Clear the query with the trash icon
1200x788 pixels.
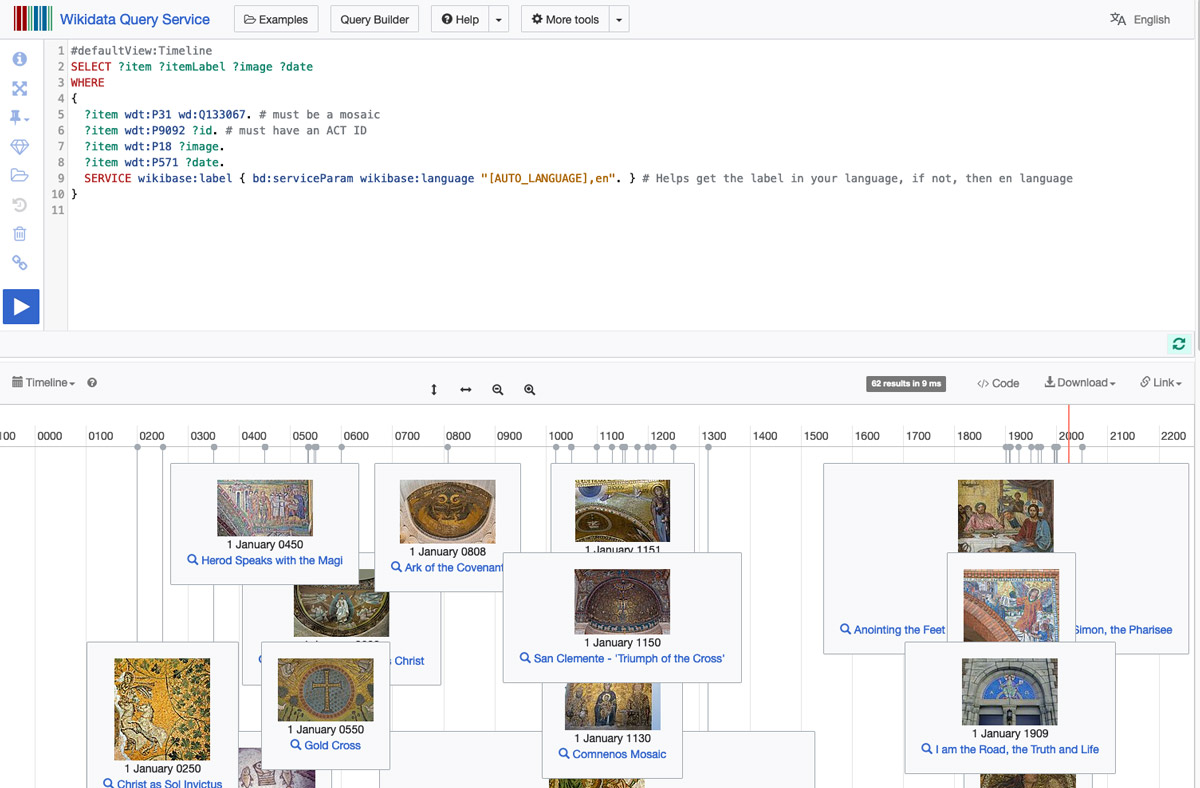click(19, 234)
